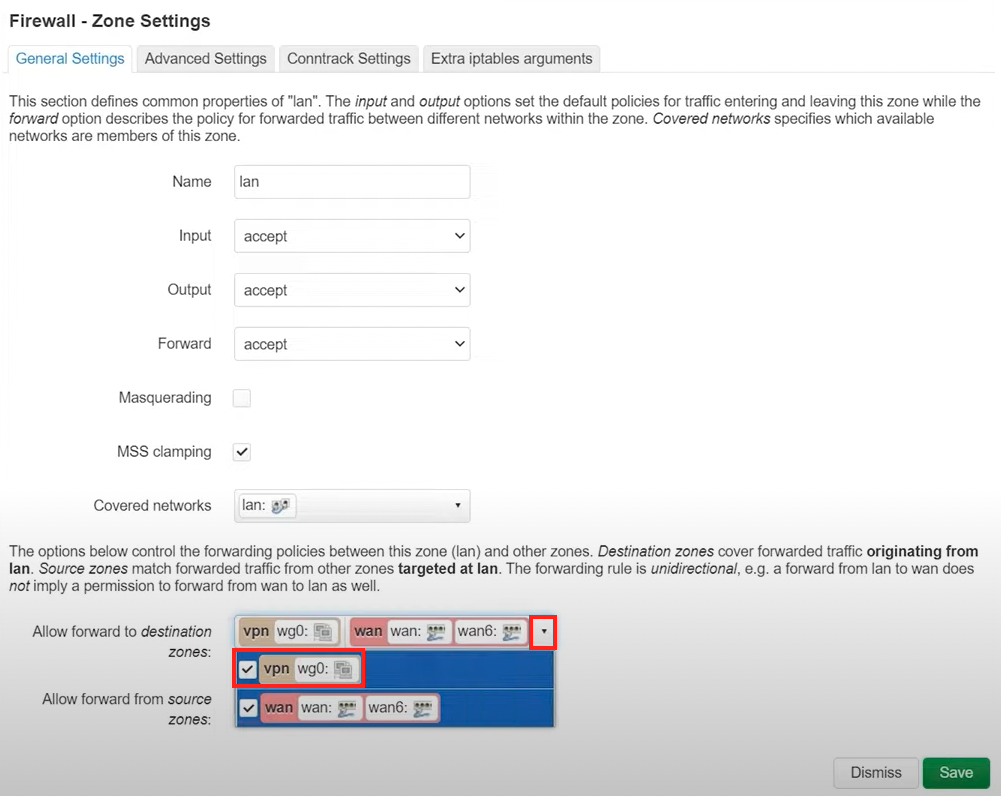Open the Conntrack Settings tab
The width and height of the screenshot is (1001, 796).
point(348,58)
